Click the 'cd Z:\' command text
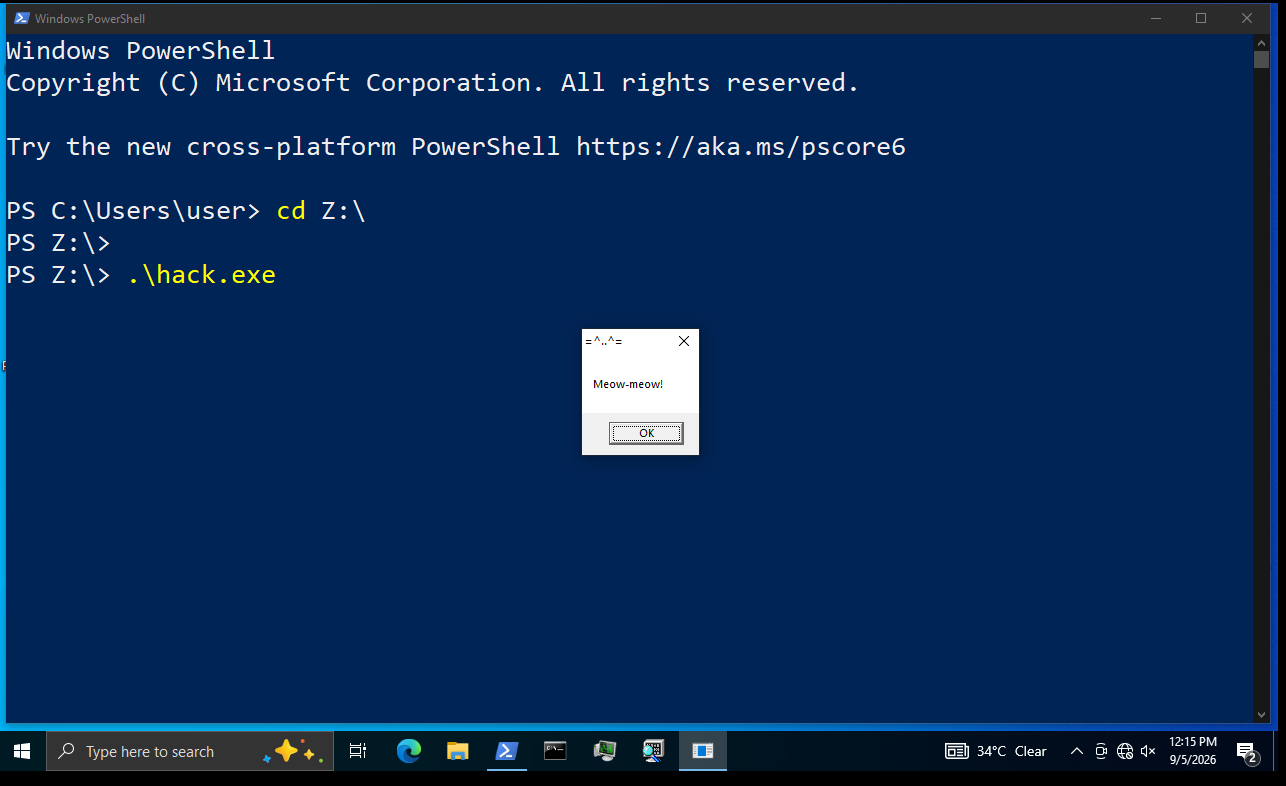Screen dimensions: 1286x786 [x=321, y=211]
